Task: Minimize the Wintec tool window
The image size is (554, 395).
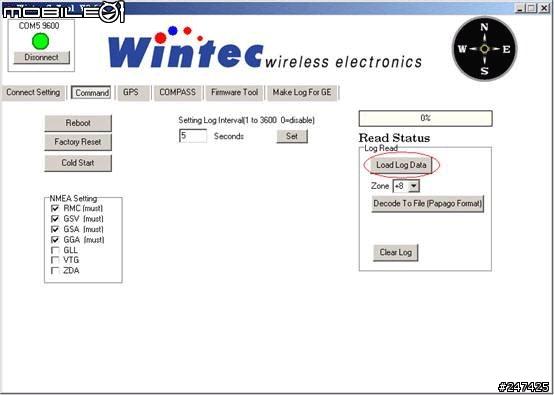Action: click(519, 8)
